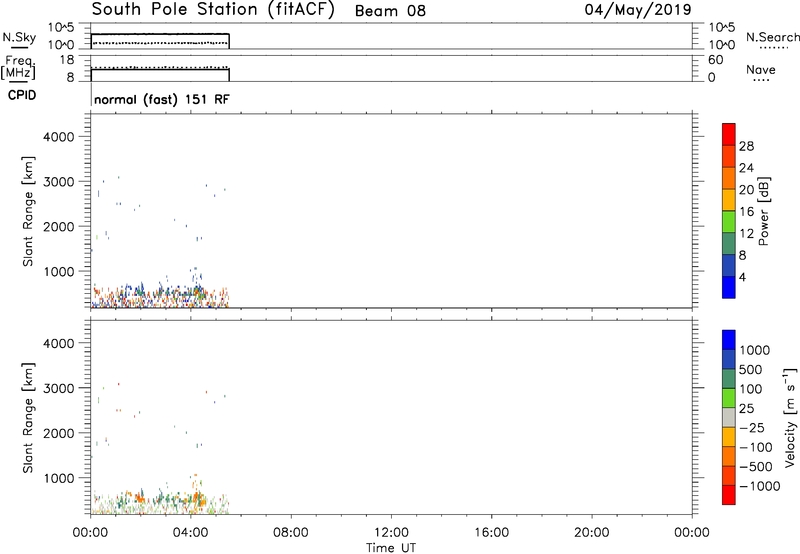Click the '18' tick on frequency axis
Image resolution: width=800 pixels, height=554 pixels.
(x=67, y=60)
